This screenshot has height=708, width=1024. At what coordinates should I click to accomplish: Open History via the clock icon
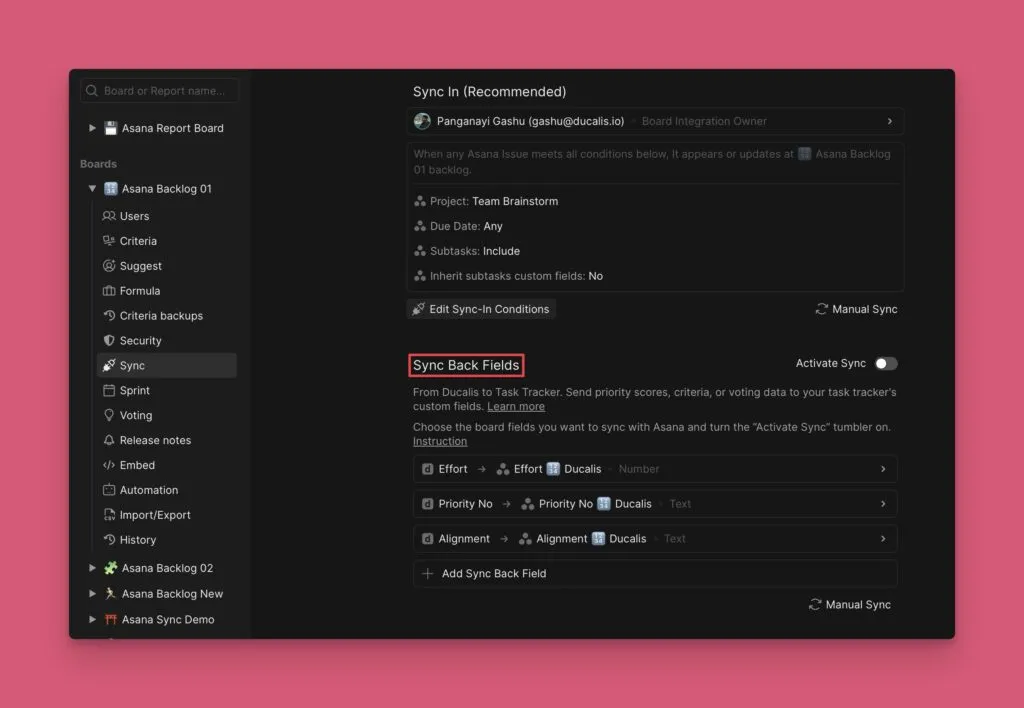pyautogui.click(x=110, y=540)
